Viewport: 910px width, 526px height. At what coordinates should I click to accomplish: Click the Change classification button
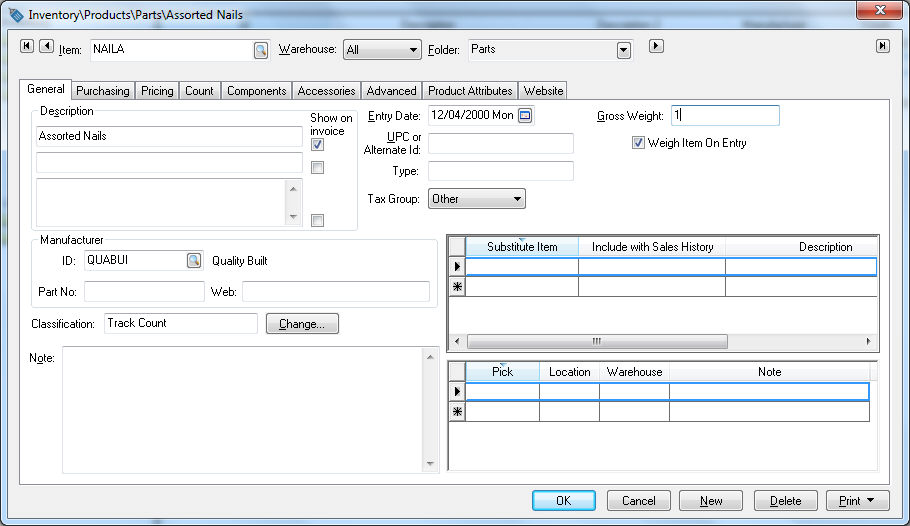click(302, 324)
